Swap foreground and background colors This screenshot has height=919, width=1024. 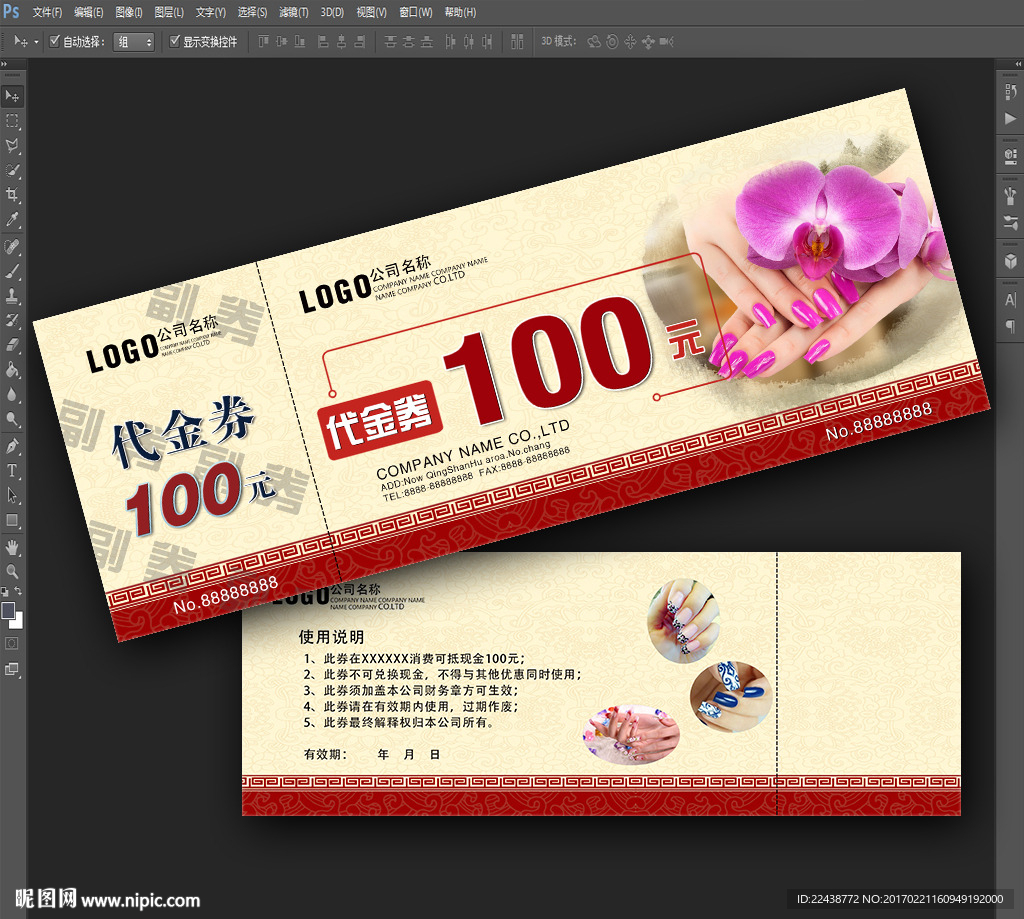19,592
